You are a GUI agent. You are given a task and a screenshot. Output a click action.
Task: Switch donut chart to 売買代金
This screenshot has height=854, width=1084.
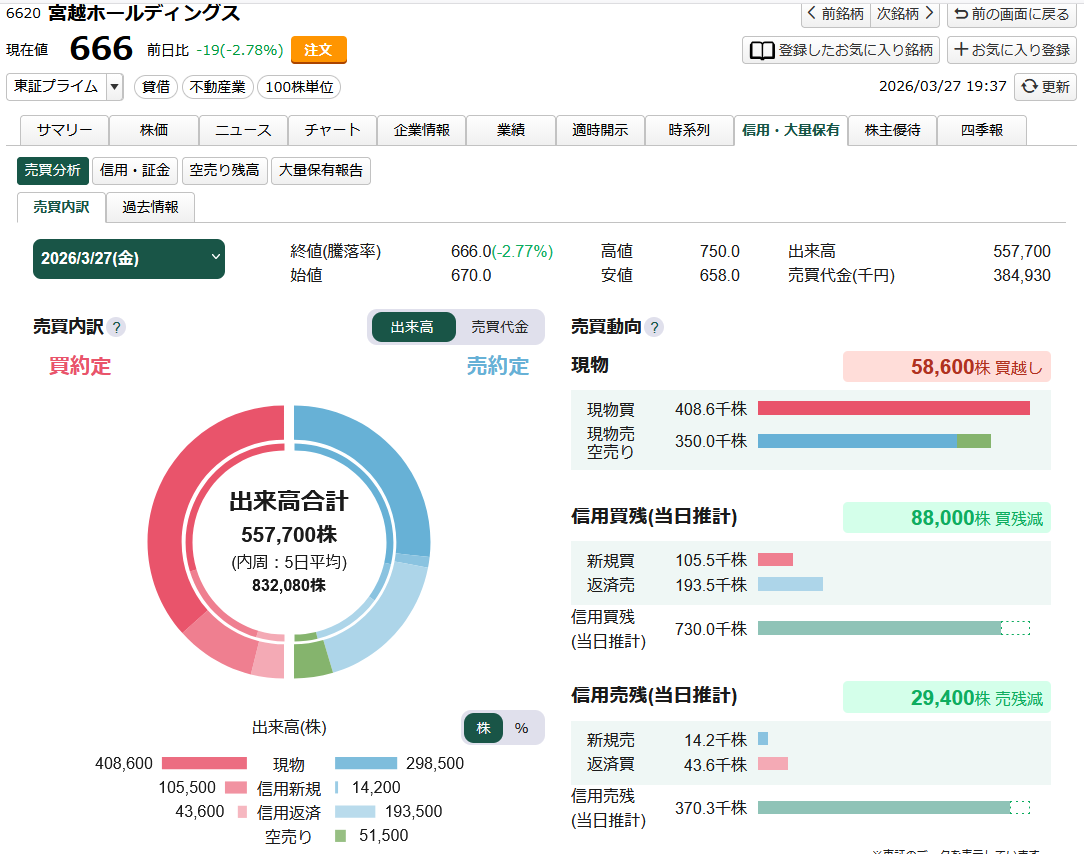coord(499,327)
